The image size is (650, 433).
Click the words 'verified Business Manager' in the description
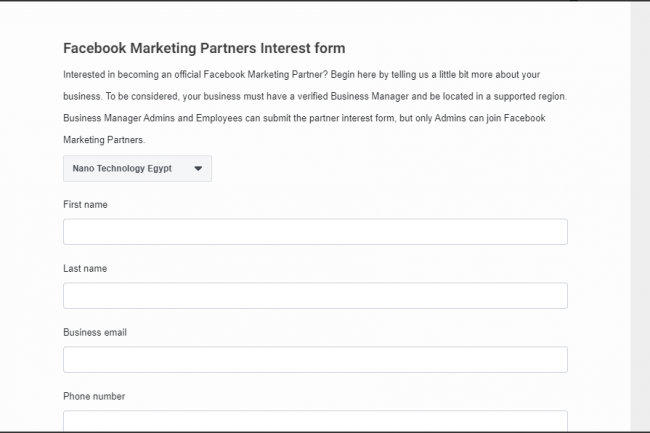click(353, 97)
